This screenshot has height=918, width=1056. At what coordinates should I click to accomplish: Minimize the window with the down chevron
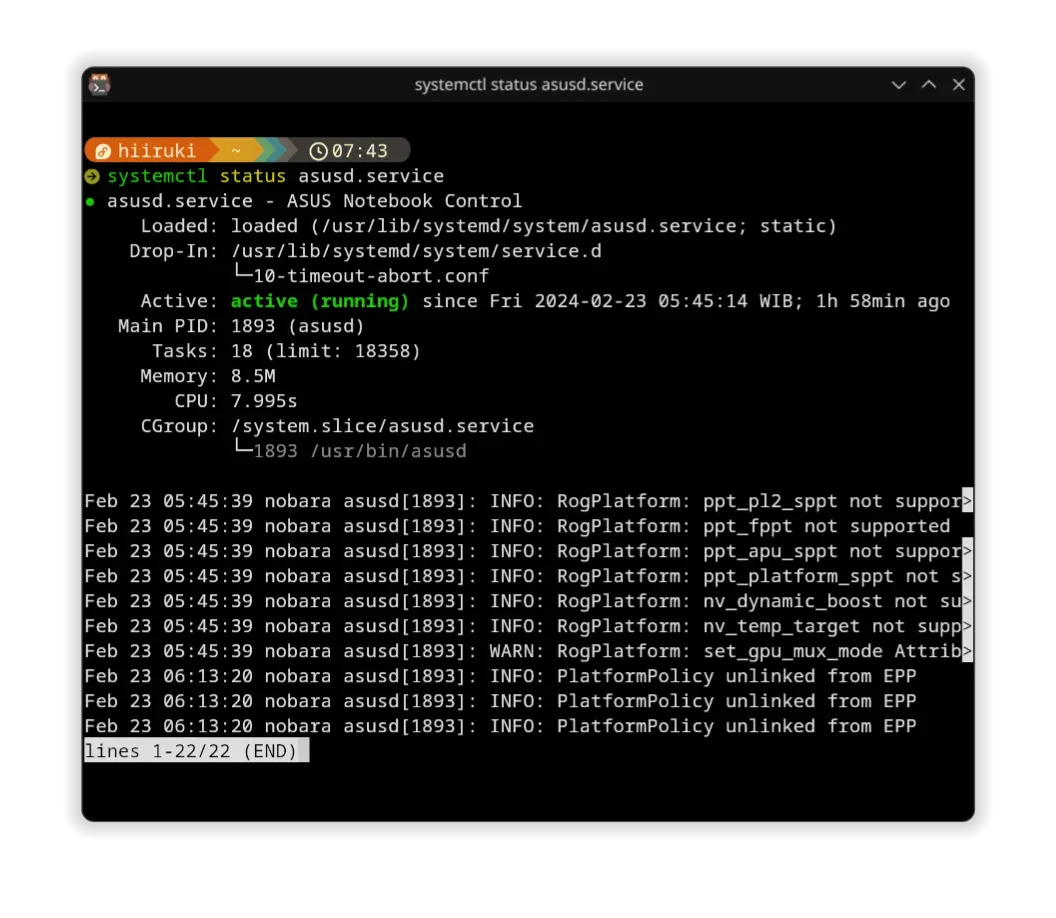(x=898, y=85)
